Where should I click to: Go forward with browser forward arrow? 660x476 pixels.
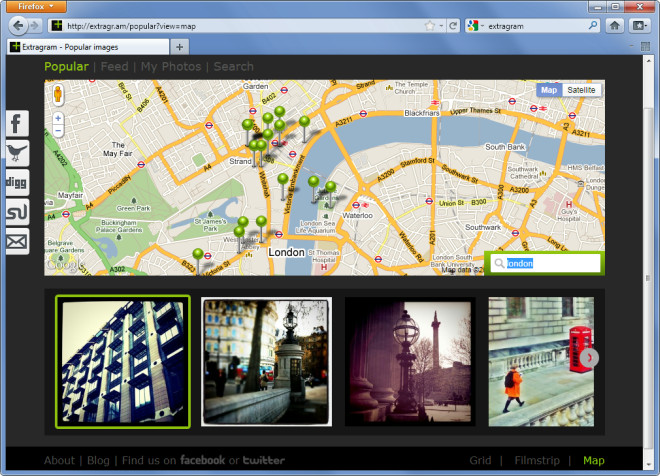coord(35,26)
